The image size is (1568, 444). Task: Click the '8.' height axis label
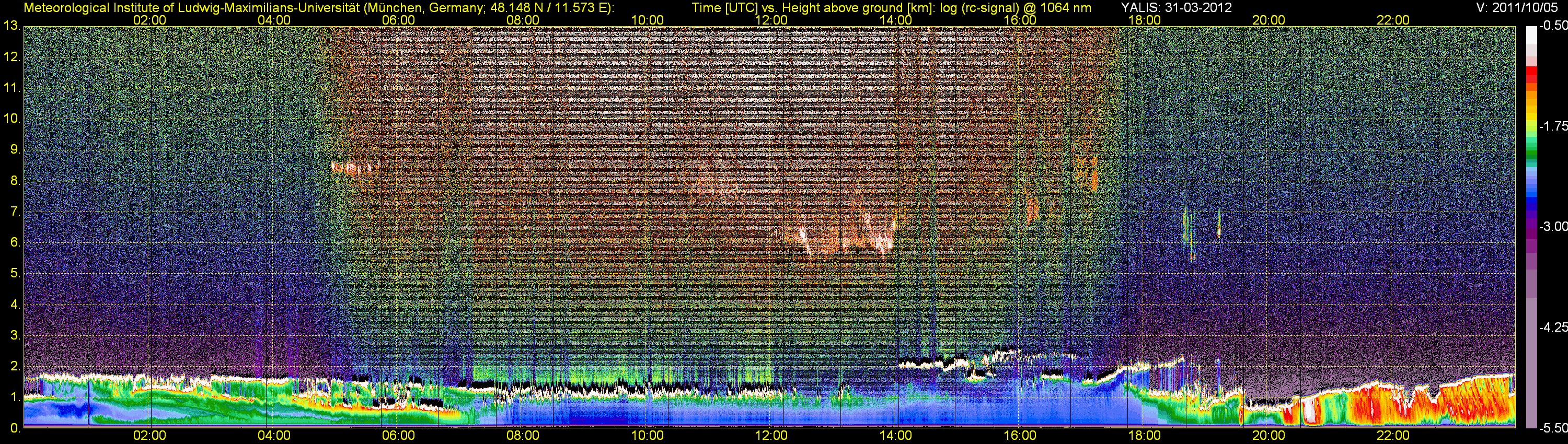tap(15, 181)
